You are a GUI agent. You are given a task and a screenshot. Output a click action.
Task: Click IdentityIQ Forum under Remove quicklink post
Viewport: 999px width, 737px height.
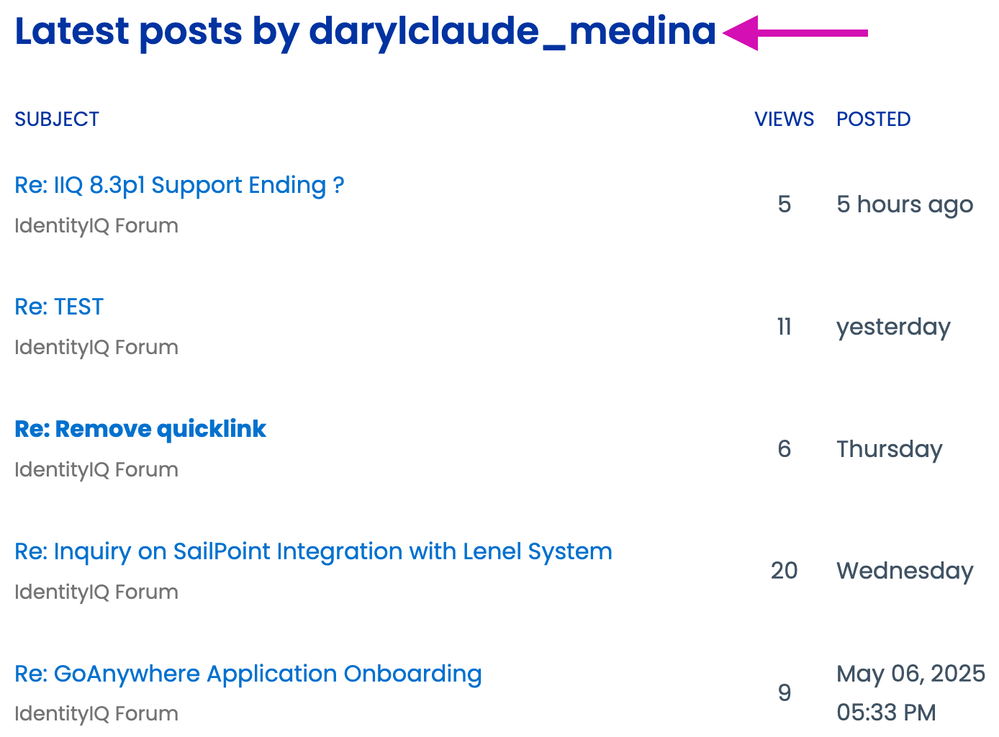(96, 470)
